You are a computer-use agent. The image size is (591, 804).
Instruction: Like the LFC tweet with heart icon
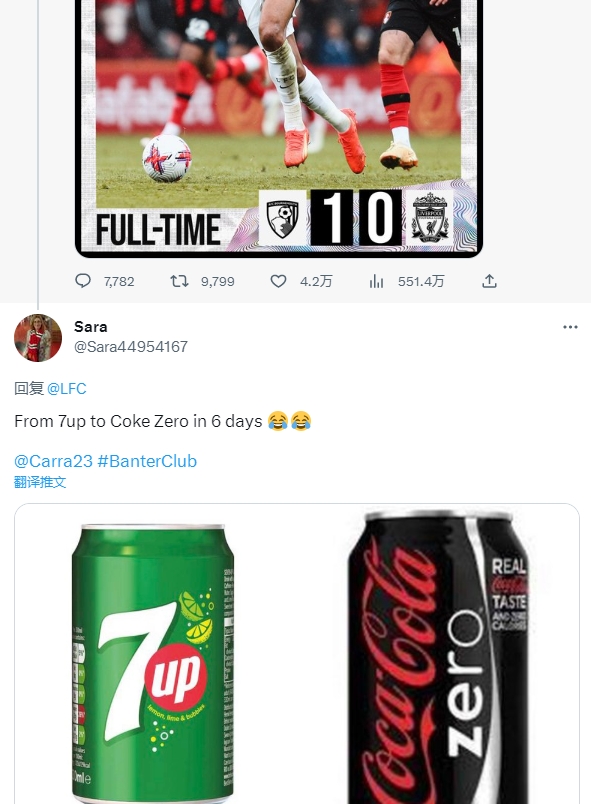(278, 281)
